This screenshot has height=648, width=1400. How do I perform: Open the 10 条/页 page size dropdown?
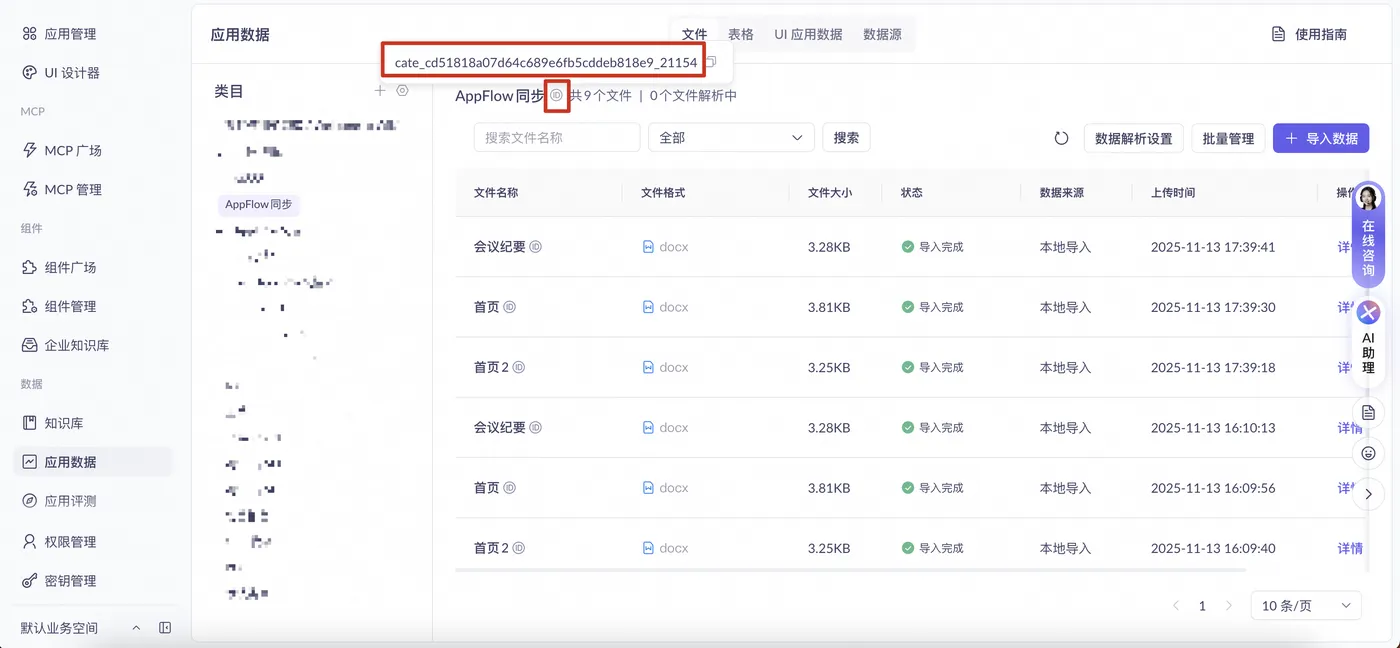tap(1306, 605)
